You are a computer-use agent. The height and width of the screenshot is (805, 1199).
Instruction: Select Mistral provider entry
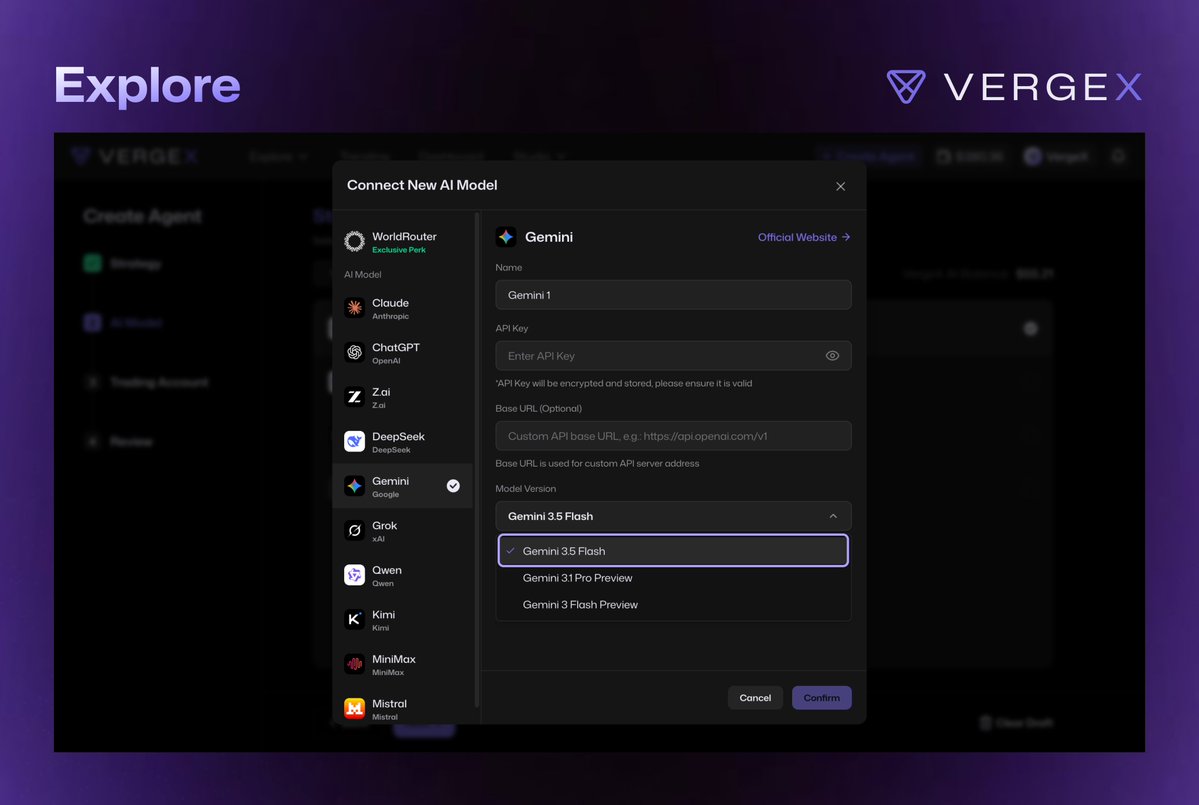coord(403,708)
